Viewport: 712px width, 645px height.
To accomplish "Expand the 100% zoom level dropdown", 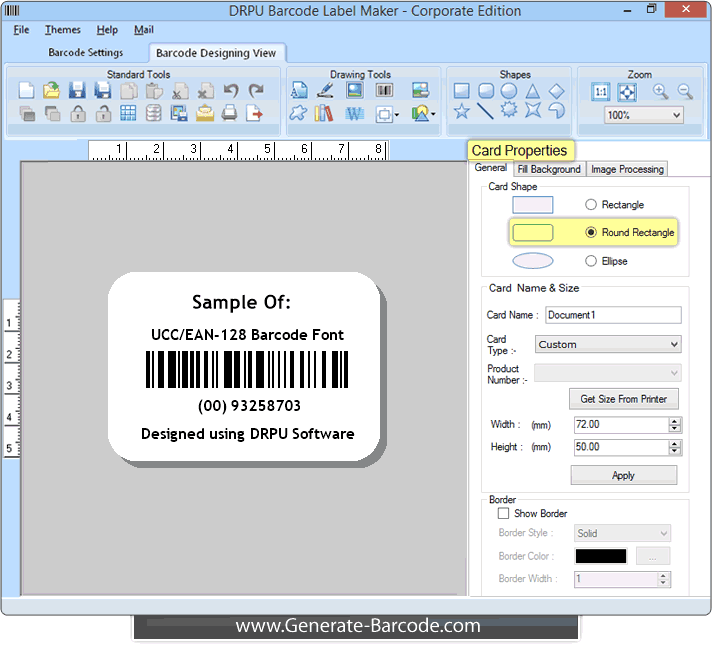I will (644, 115).
